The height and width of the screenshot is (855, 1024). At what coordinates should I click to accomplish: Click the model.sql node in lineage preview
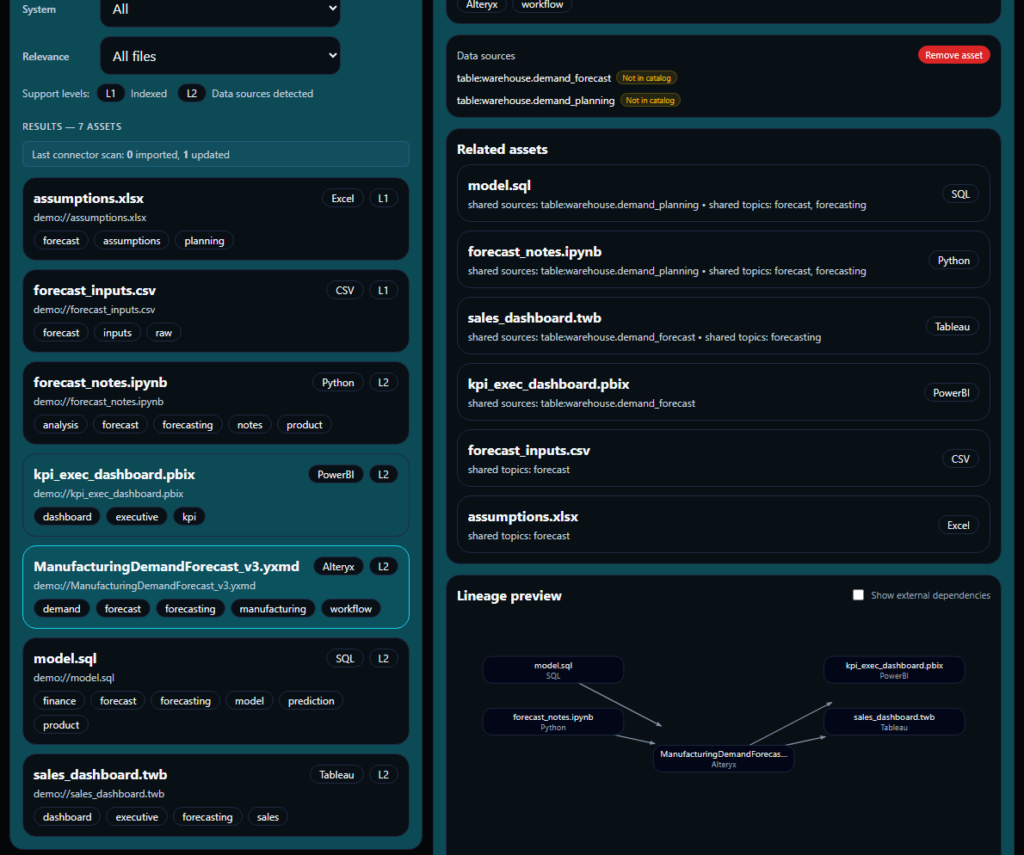[x=553, y=670]
